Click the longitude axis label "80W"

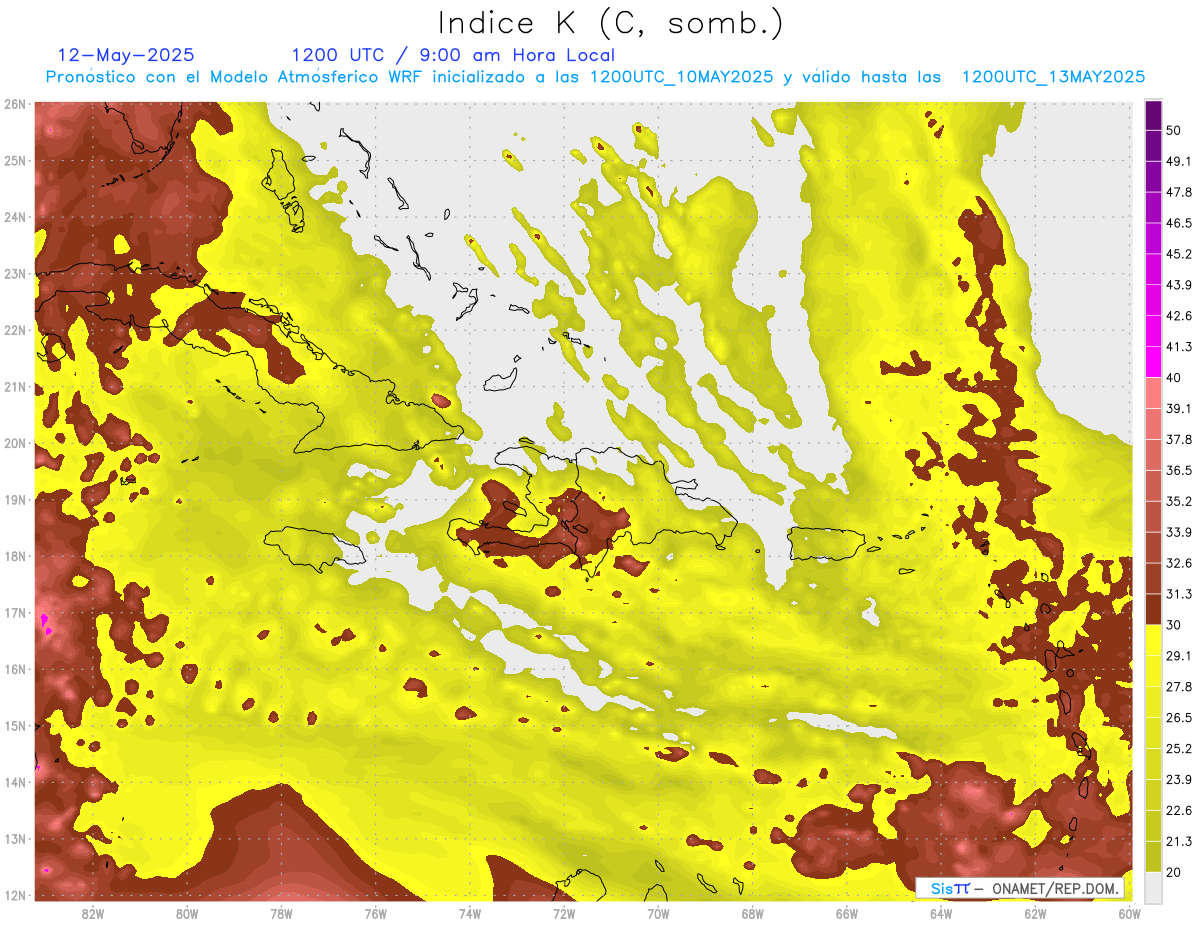coord(187,913)
